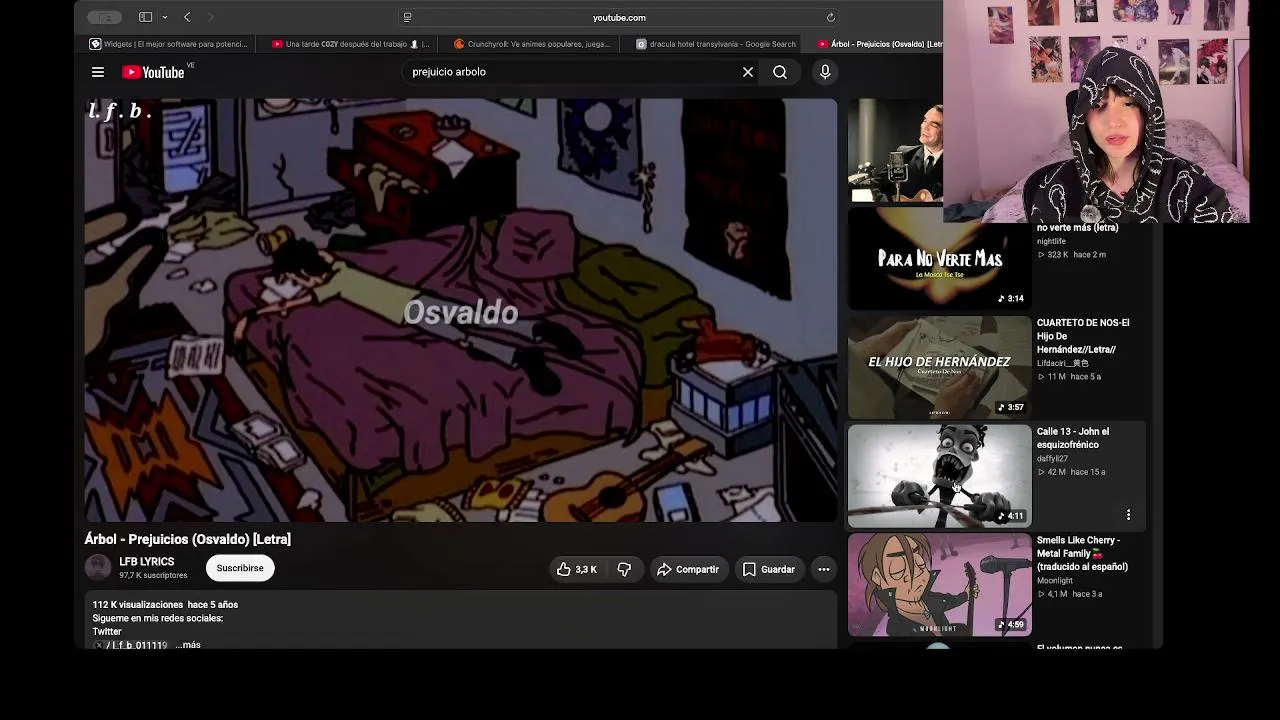Clear the search box with the X
Screen dimensions: 1280x720
[x=747, y=72]
